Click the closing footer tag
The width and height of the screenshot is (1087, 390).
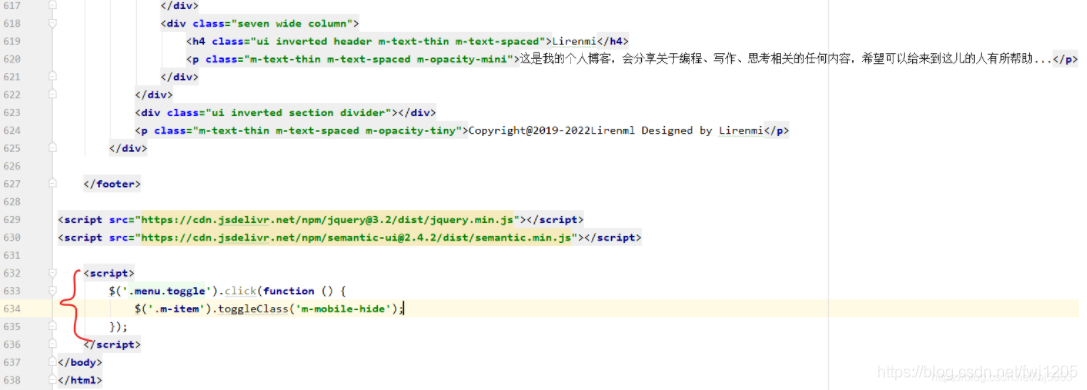pyautogui.click(x=112, y=184)
